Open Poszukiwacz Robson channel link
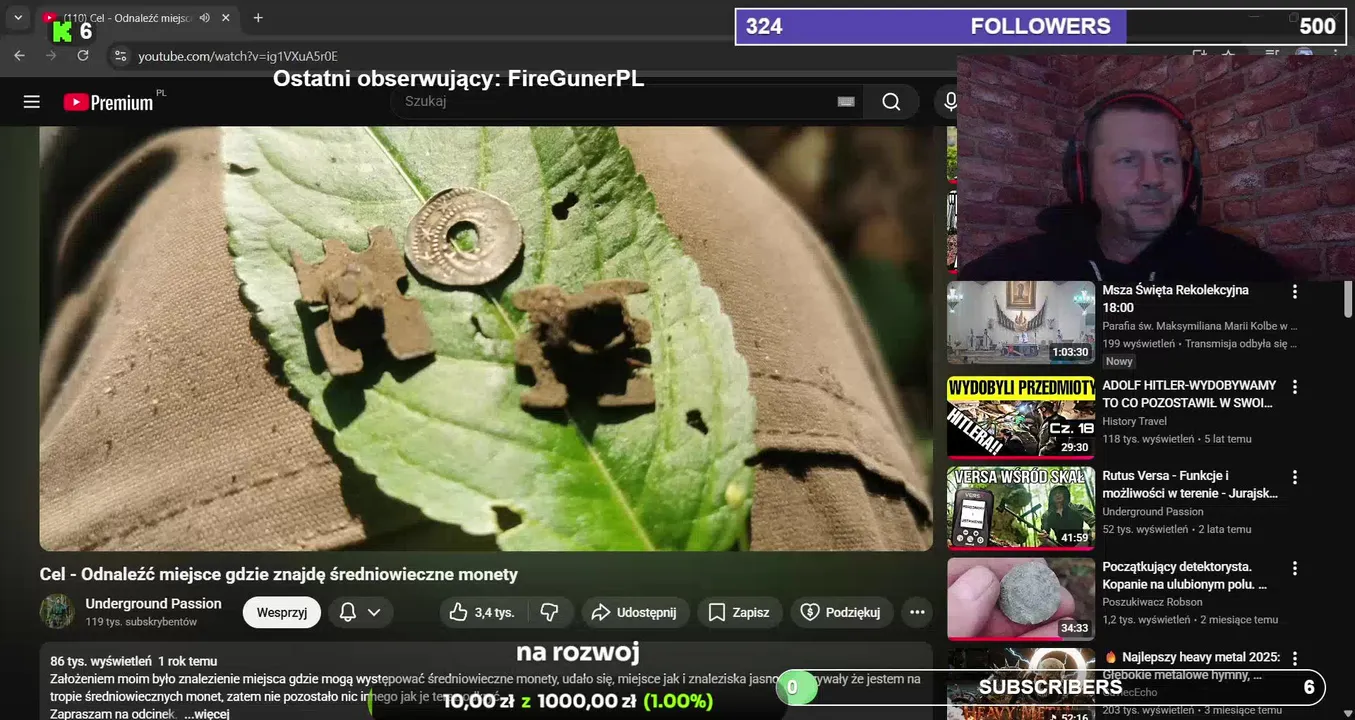Viewport: 1355px width, 720px height. pyautogui.click(x=1152, y=602)
